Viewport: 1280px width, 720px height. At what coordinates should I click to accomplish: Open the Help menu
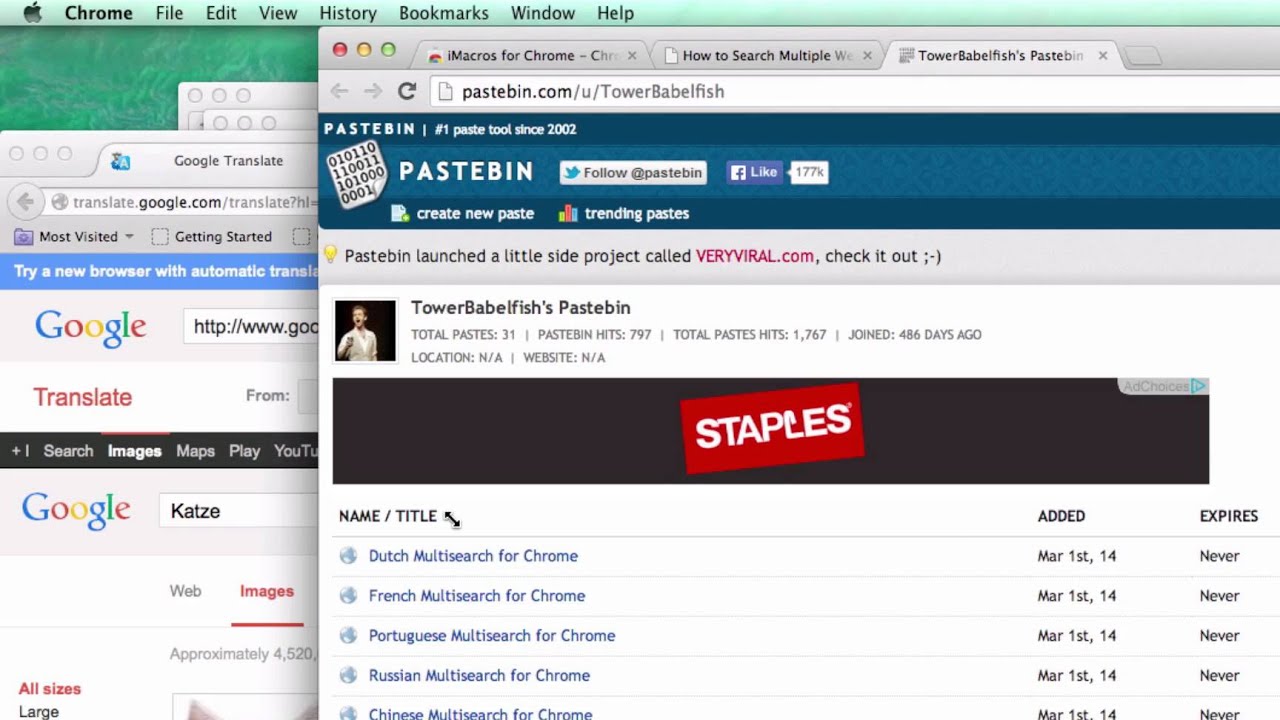point(615,13)
